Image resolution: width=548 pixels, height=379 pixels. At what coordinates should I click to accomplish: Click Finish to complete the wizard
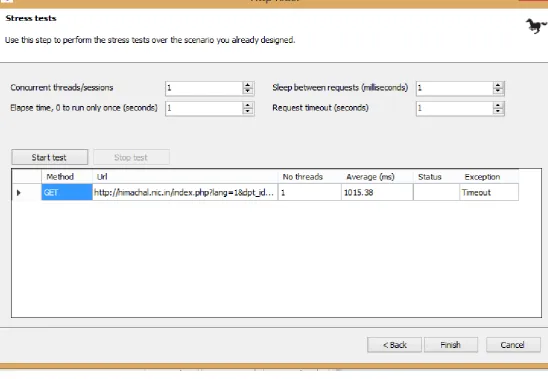click(x=451, y=345)
